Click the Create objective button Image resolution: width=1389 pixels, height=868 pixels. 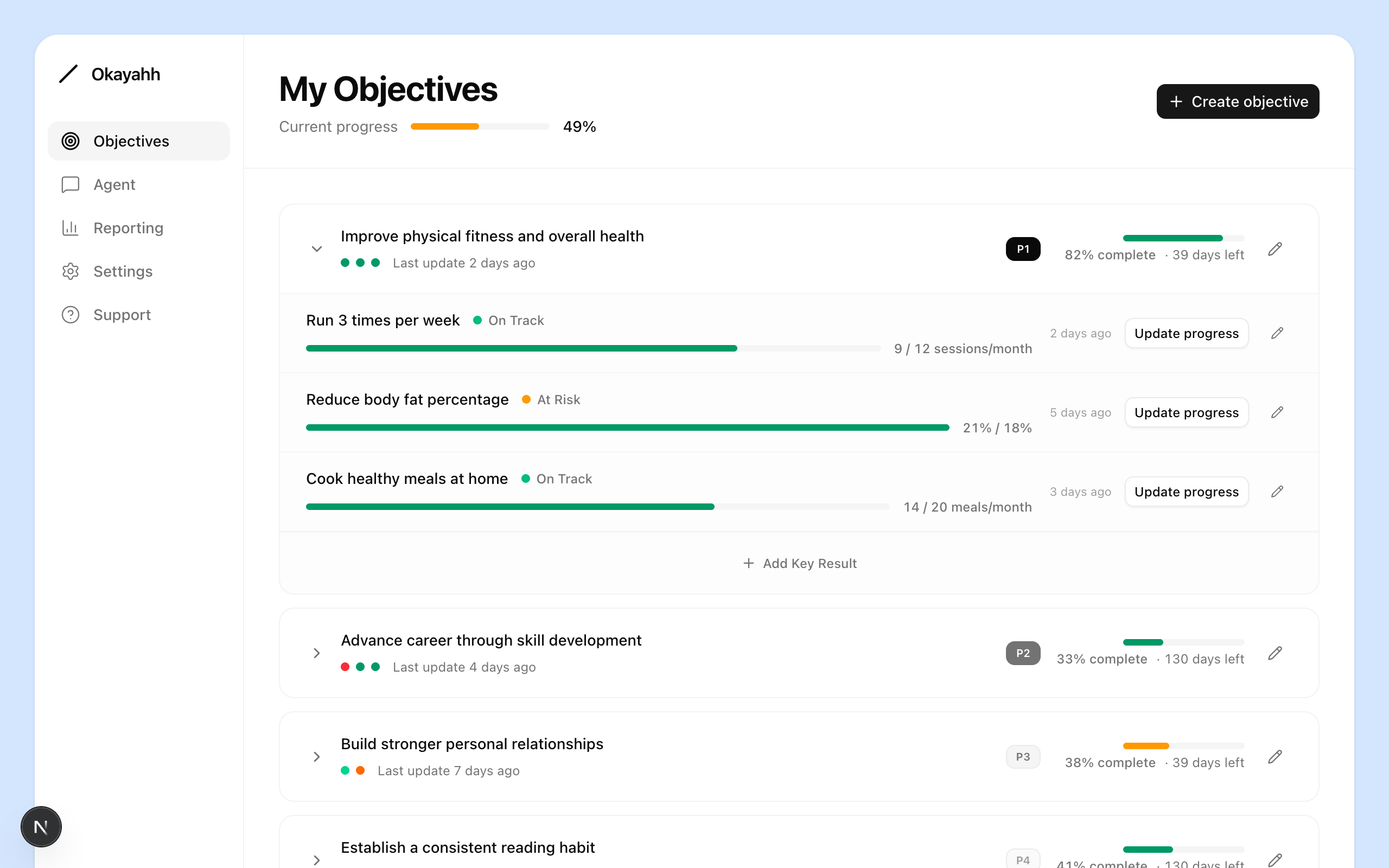(1238, 101)
